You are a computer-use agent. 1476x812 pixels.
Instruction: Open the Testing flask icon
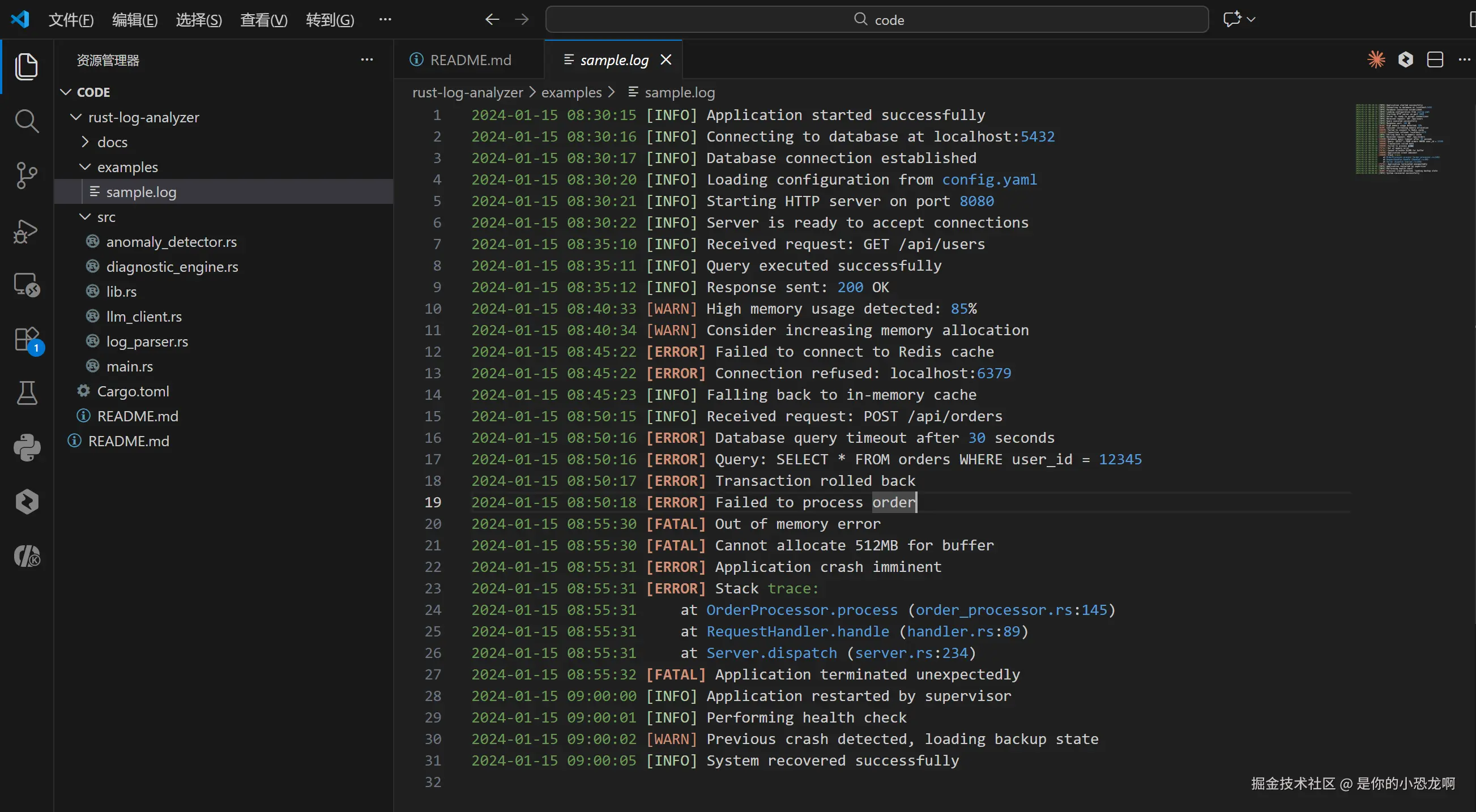point(27,393)
